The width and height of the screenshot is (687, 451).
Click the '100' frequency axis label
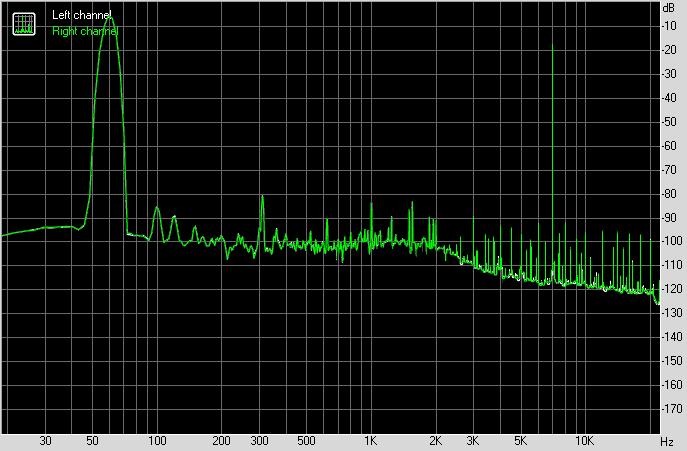click(x=157, y=440)
